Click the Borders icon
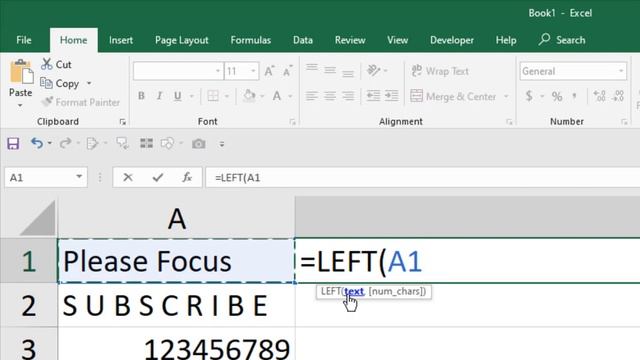This screenshot has width=640, height=360. (x=213, y=96)
